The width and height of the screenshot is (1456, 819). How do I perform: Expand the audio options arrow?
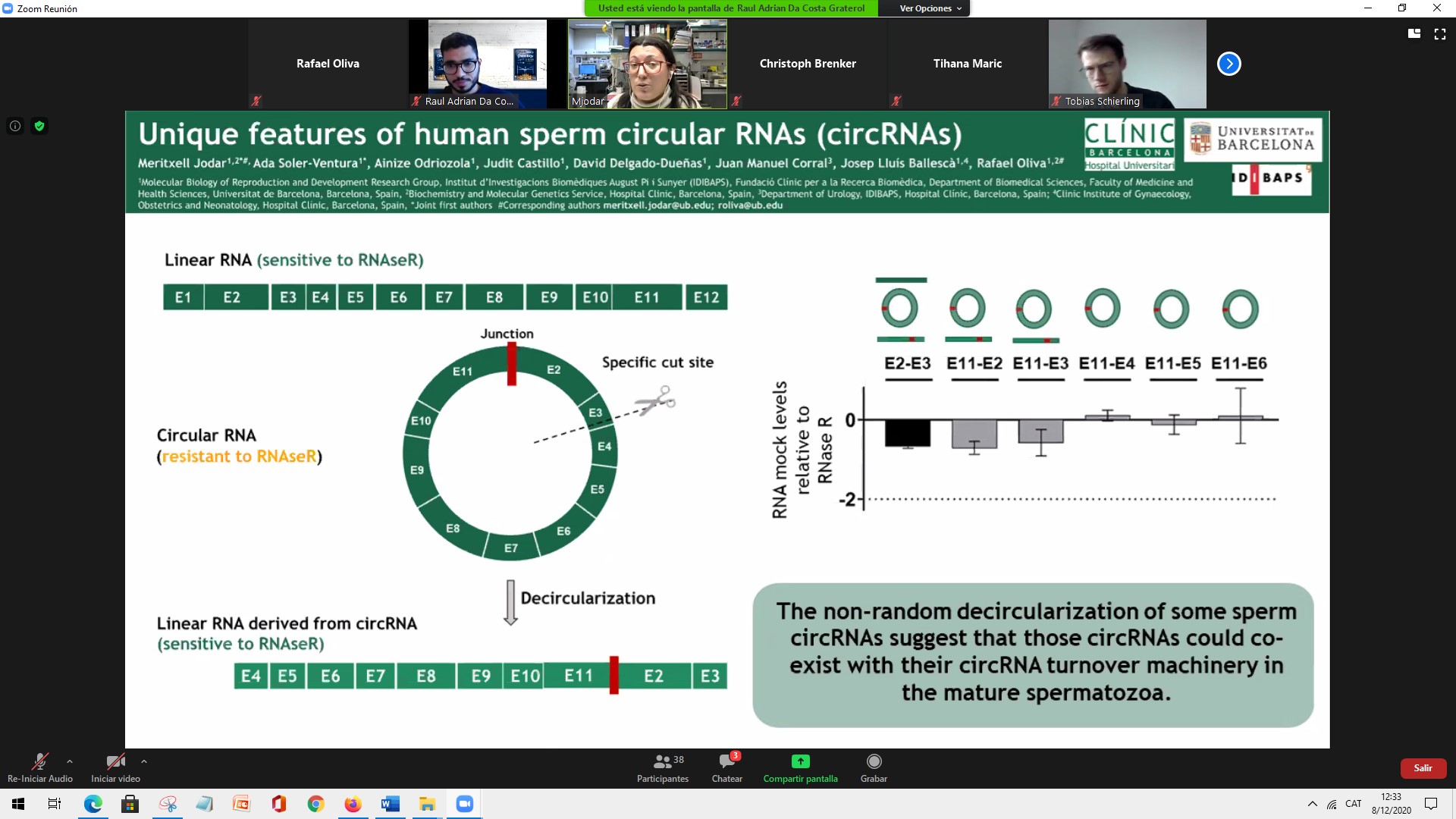pos(70,761)
